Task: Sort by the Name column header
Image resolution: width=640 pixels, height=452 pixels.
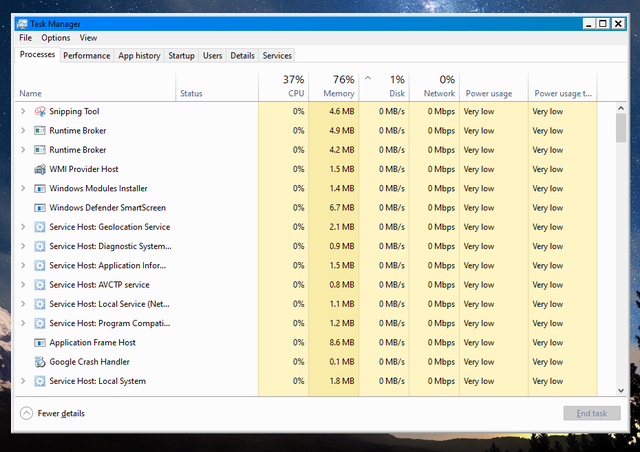Action: (x=96, y=87)
